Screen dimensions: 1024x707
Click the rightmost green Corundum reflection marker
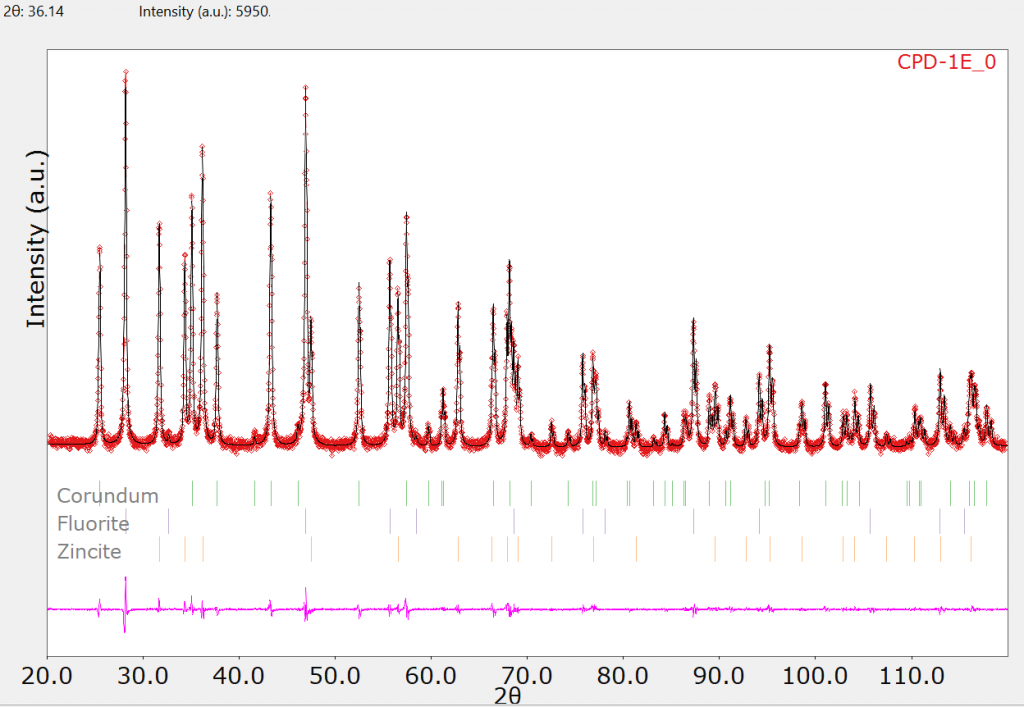point(986,493)
